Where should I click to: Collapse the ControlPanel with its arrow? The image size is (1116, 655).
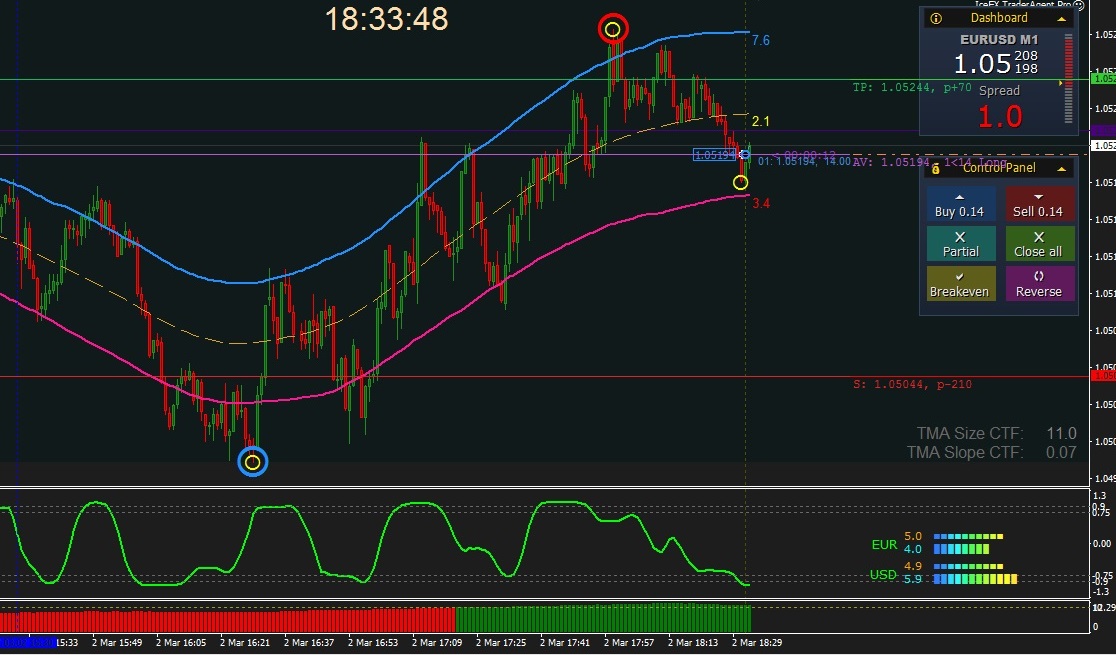(x=1061, y=169)
